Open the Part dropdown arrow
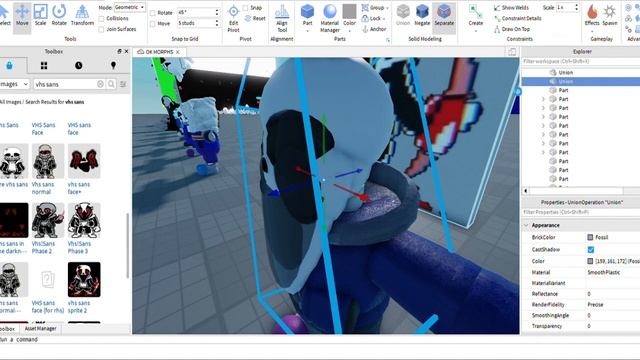The height and width of the screenshot is (360, 640). tap(307, 31)
